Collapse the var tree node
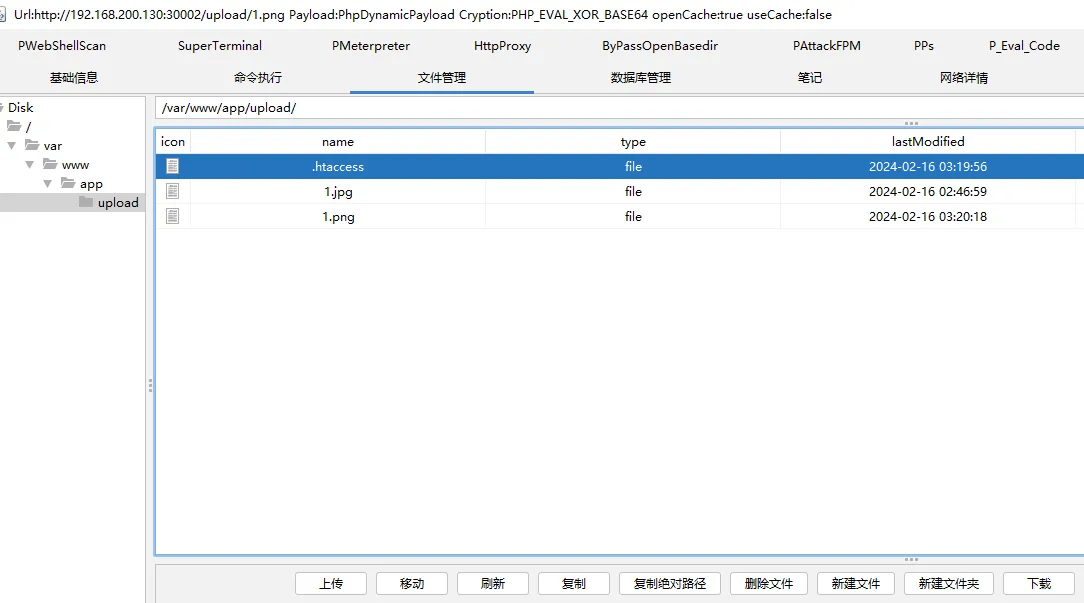Viewport: 1084px width, 603px height. click(12, 146)
